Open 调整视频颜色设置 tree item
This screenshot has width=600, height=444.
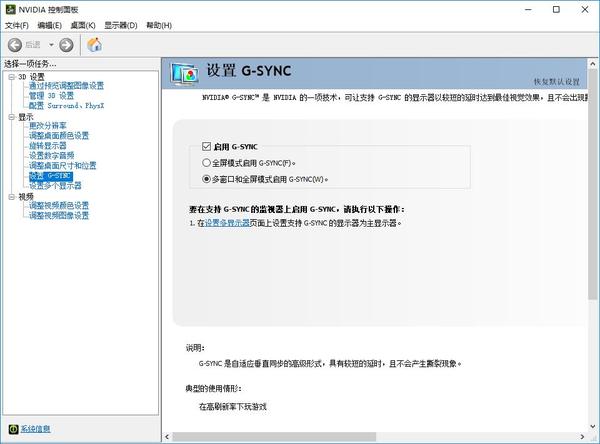click(59, 206)
